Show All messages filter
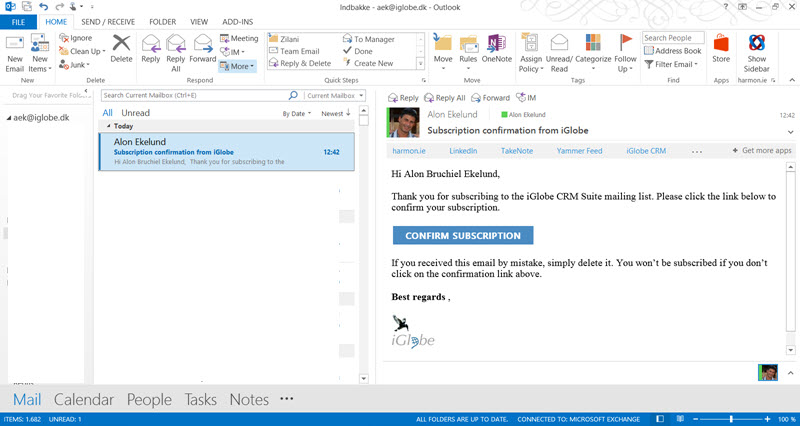The image size is (800, 426). tap(108, 113)
